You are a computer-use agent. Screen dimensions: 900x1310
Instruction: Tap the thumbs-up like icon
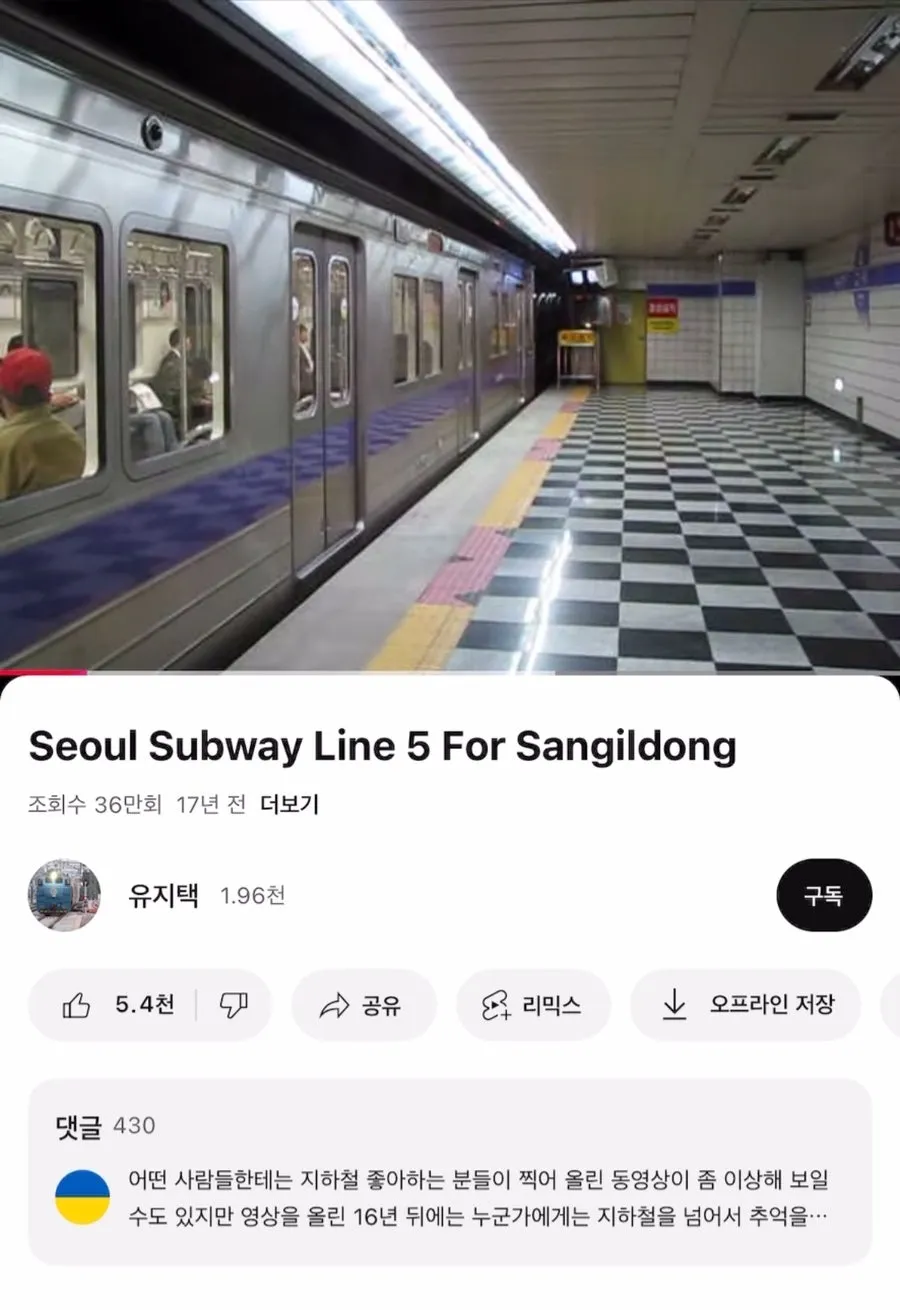[77, 1005]
